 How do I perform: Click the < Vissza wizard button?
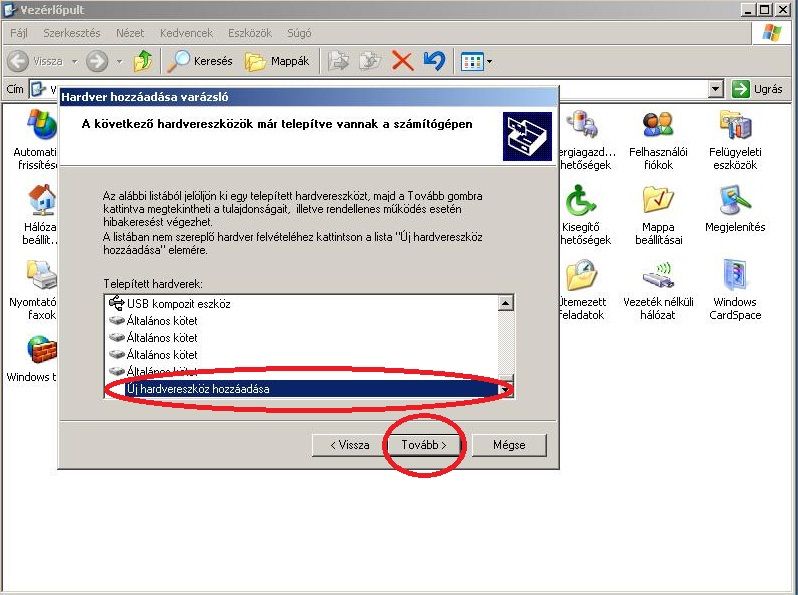coord(342,445)
